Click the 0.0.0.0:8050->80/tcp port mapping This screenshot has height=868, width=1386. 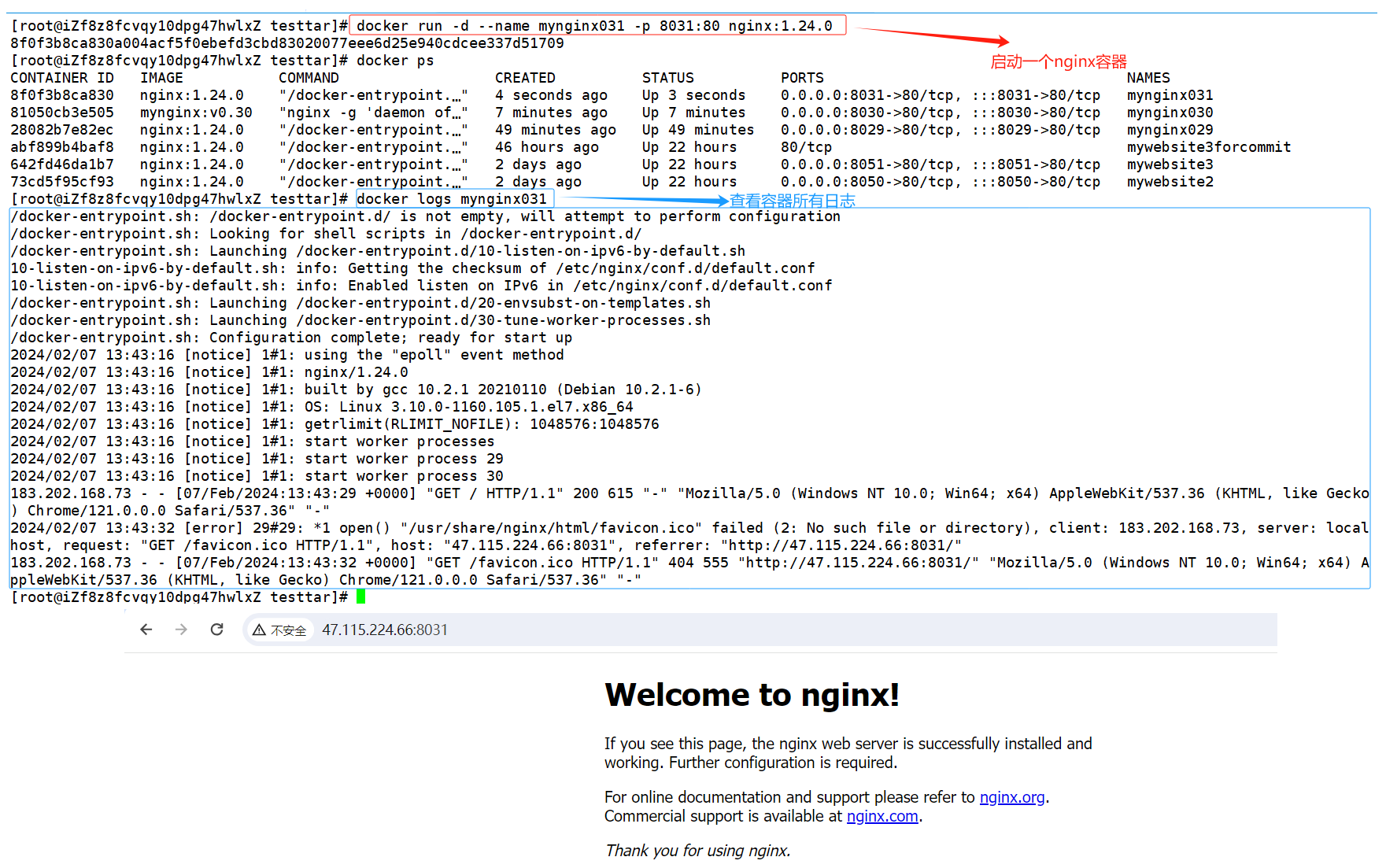867,182
